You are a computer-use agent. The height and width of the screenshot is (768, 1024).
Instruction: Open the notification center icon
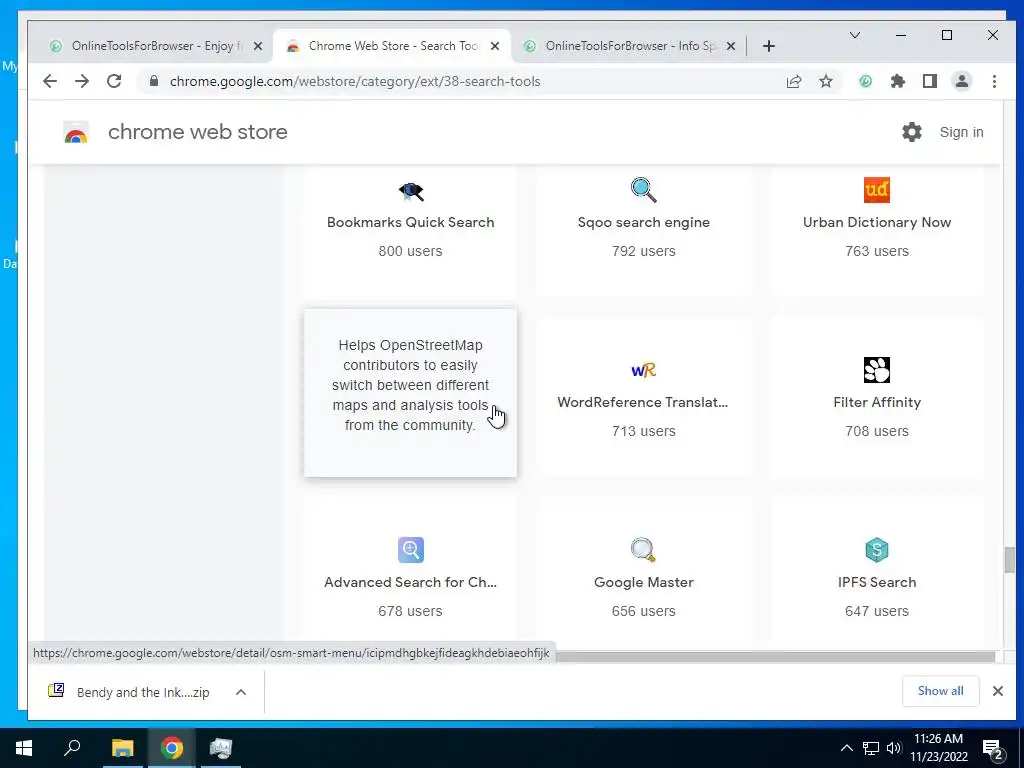pyautogui.click(x=992, y=748)
